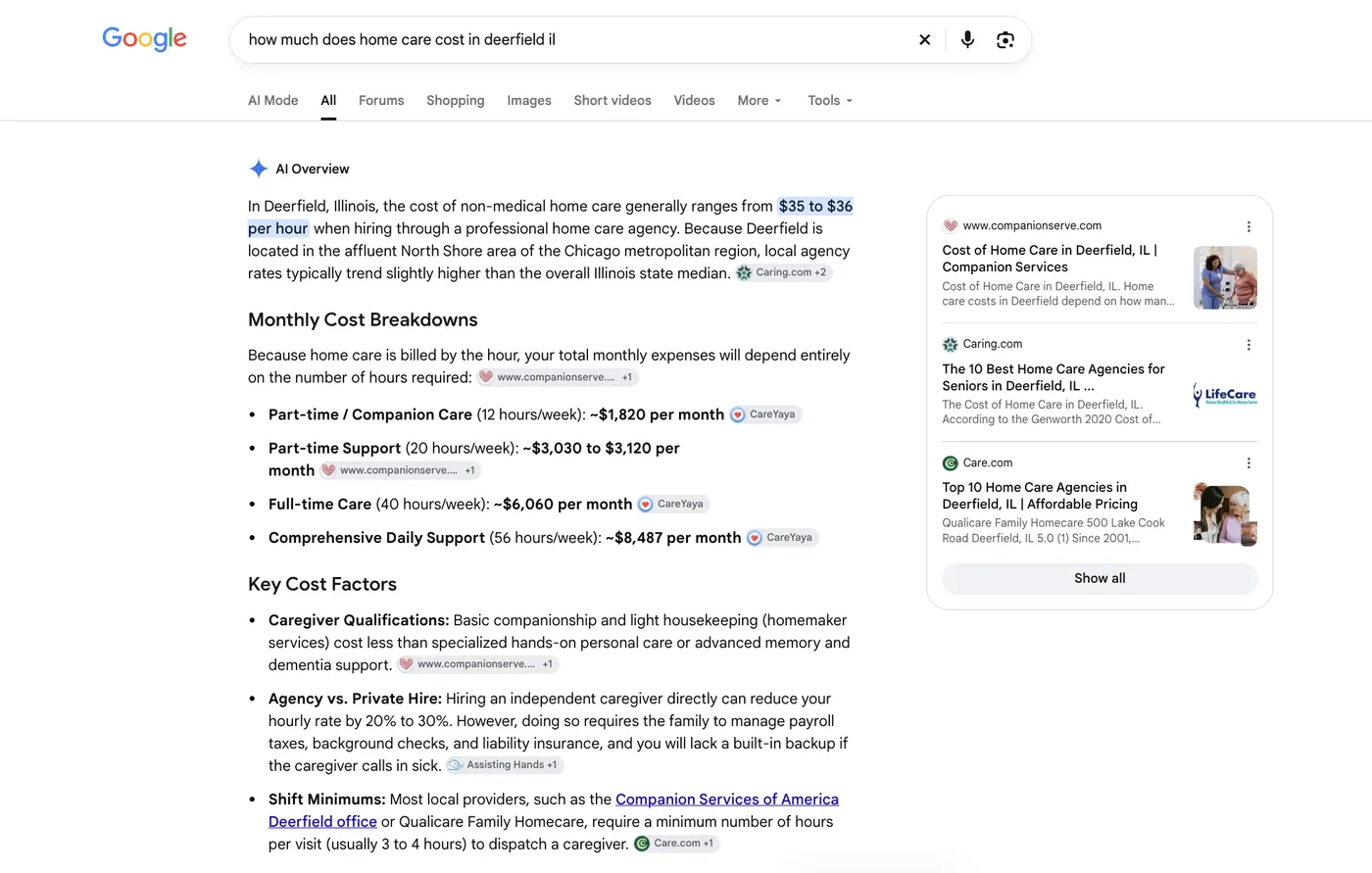Image resolution: width=1372 pixels, height=873 pixels.
Task: Open Care.com +1 source chip
Action: tap(676, 843)
